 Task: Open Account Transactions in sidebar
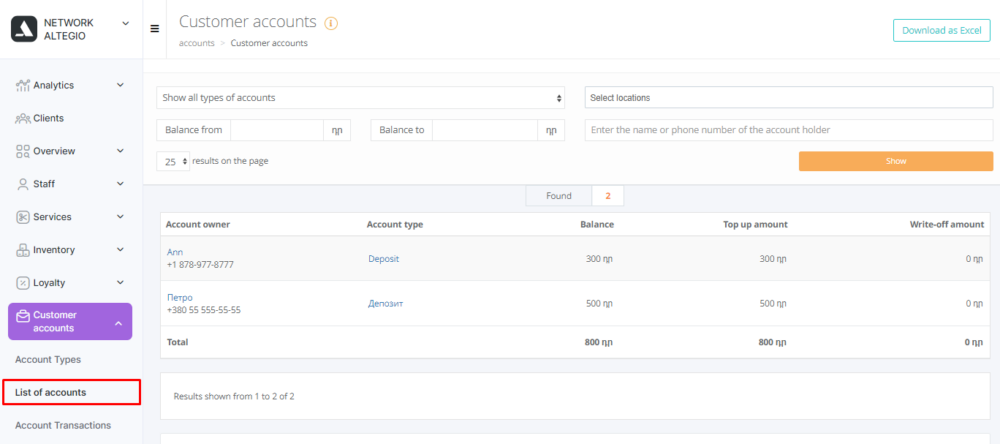coord(63,426)
